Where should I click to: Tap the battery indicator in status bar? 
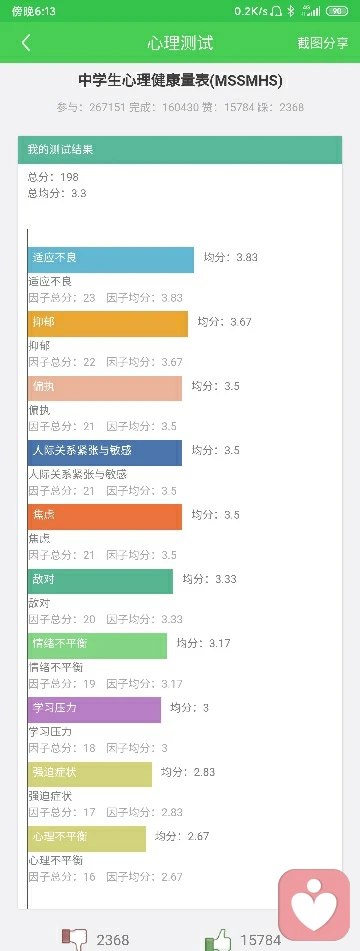coord(337,11)
